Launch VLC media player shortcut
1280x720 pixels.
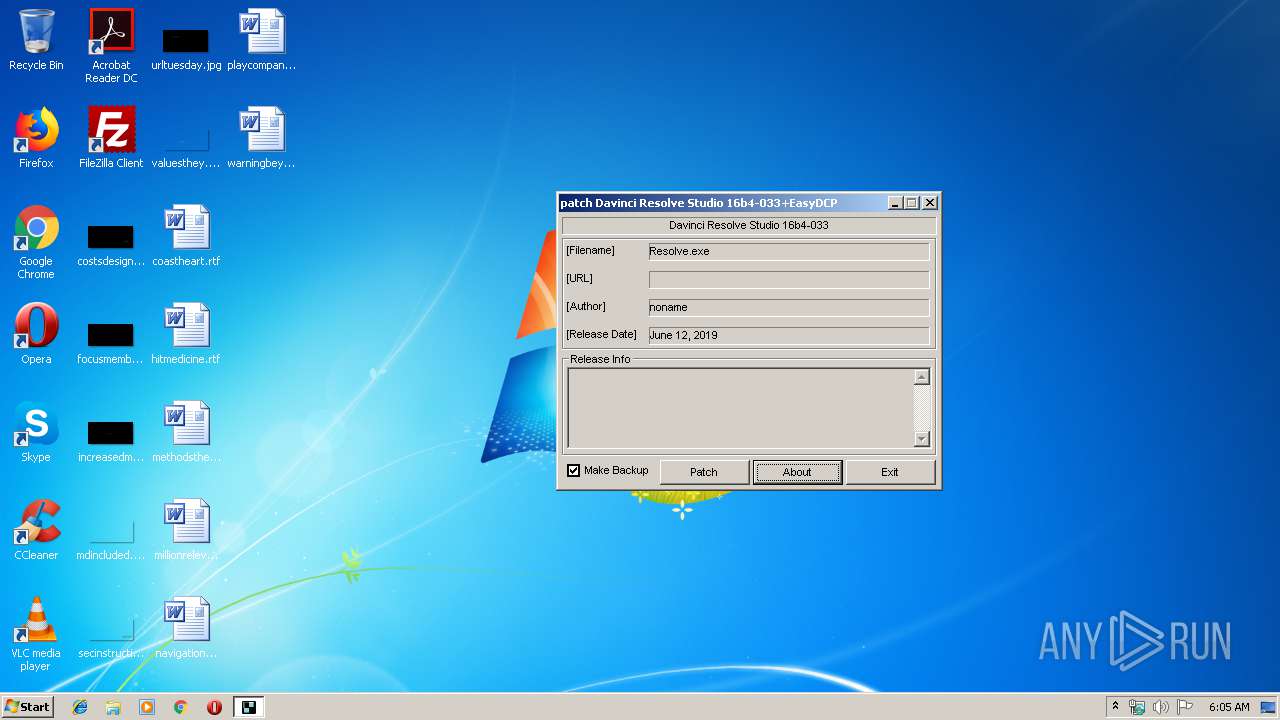[36, 635]
